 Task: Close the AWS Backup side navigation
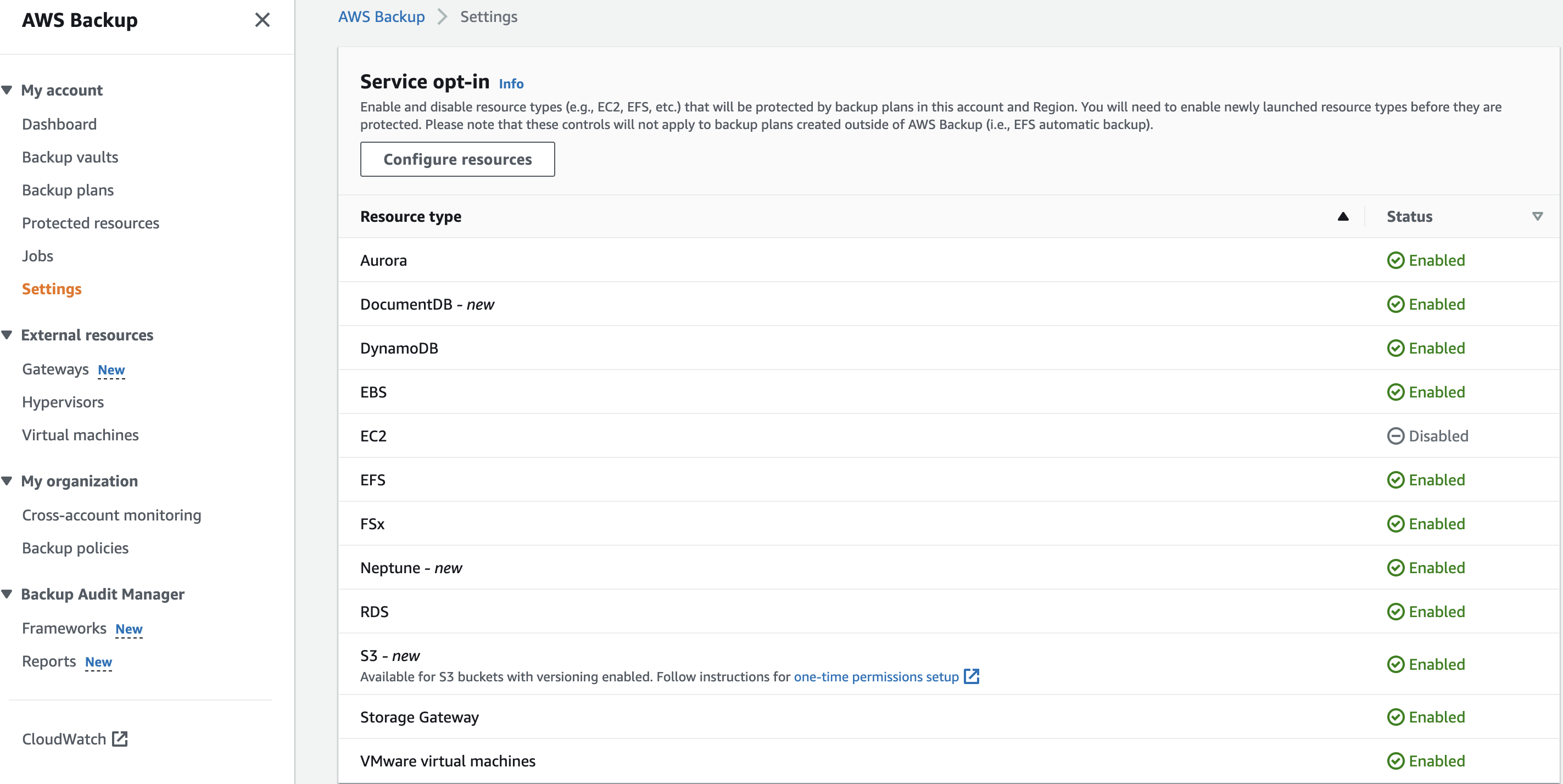coord(262,20)
